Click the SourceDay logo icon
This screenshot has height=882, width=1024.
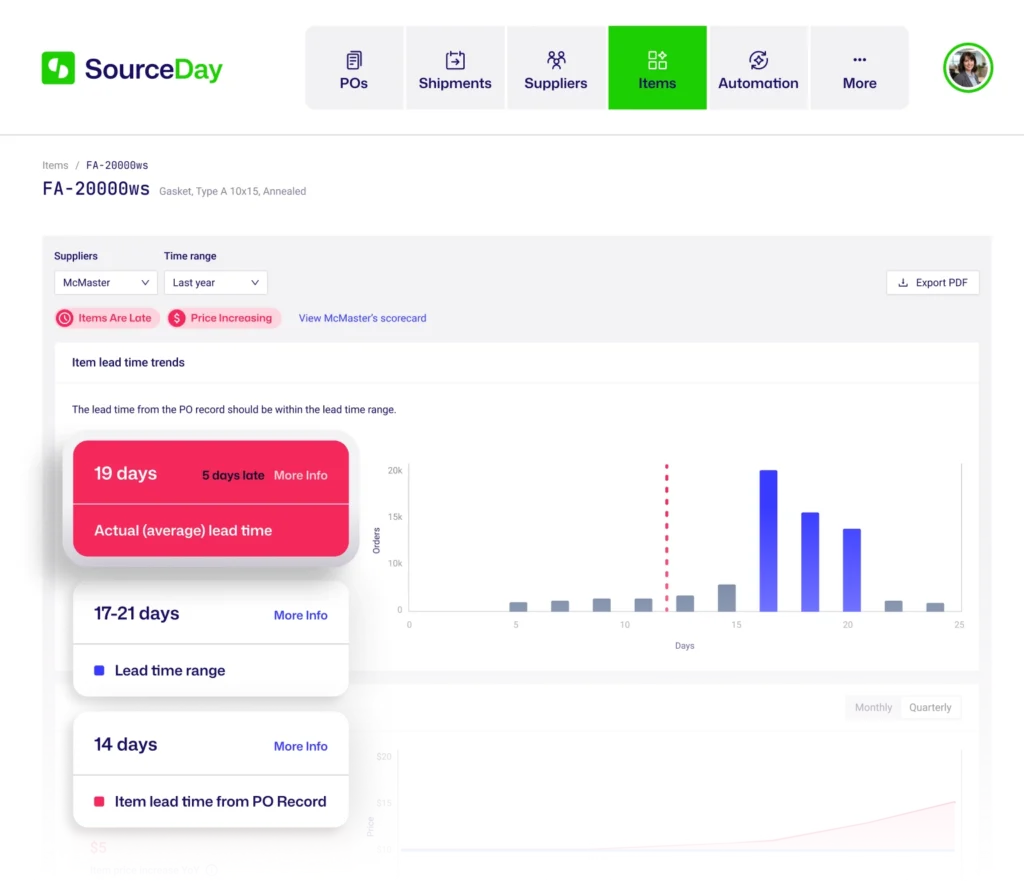pos(58,68)
